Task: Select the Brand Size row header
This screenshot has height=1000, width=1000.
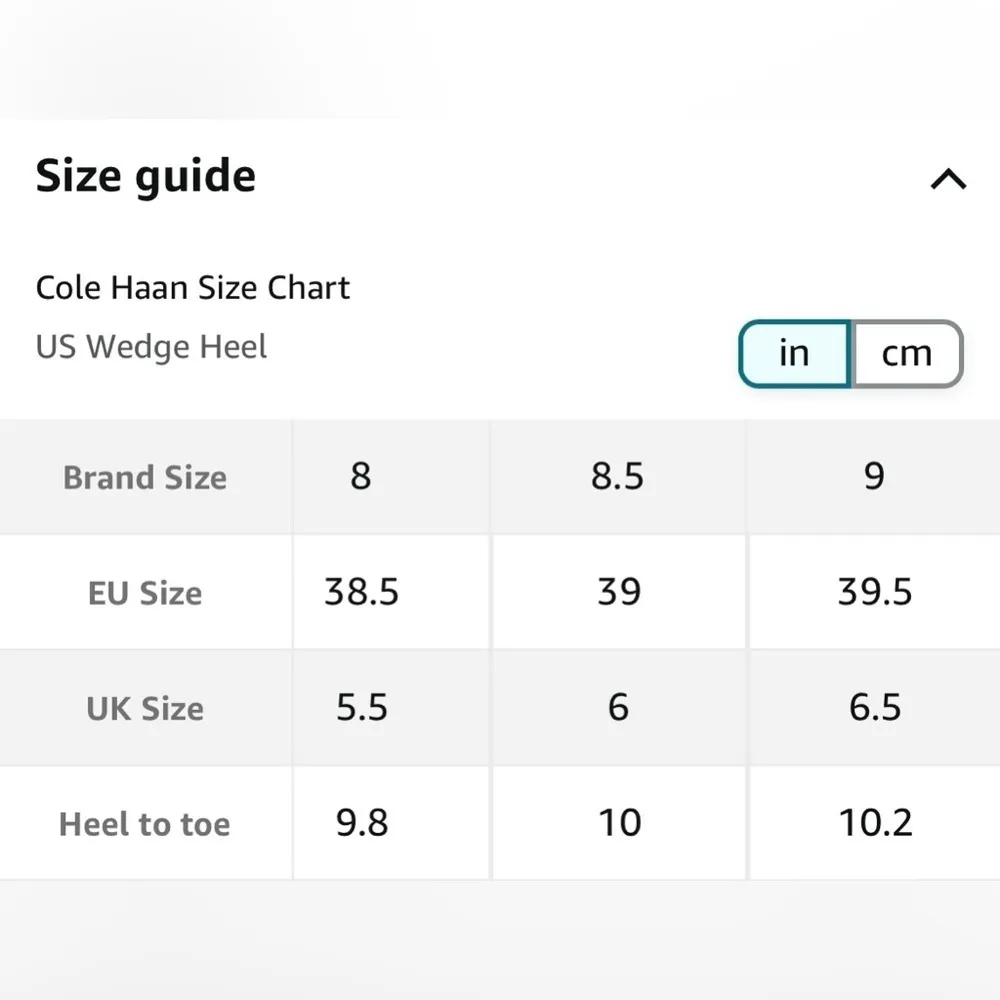Action: coord(145,477)
